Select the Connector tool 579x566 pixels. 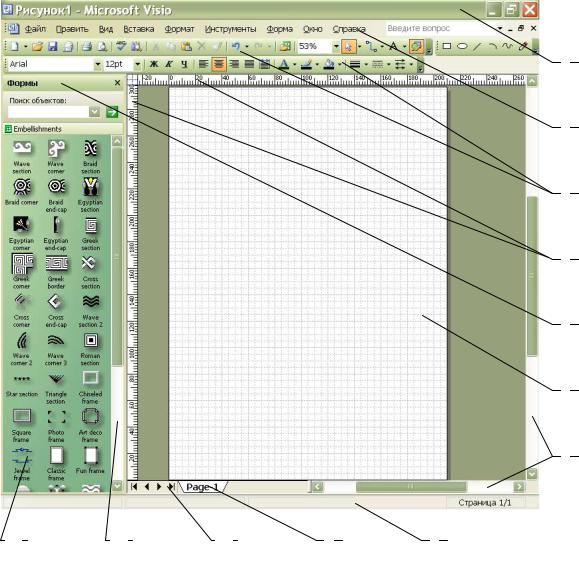pyautogui.click(x=371, y=47)
